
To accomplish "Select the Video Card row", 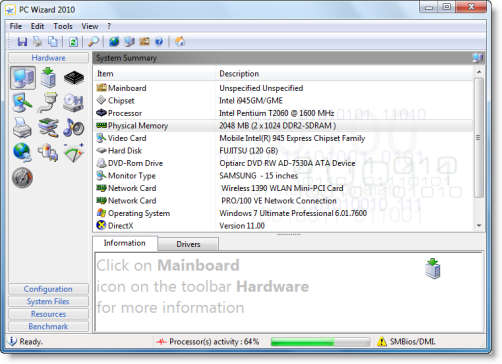I will [284, 138].
